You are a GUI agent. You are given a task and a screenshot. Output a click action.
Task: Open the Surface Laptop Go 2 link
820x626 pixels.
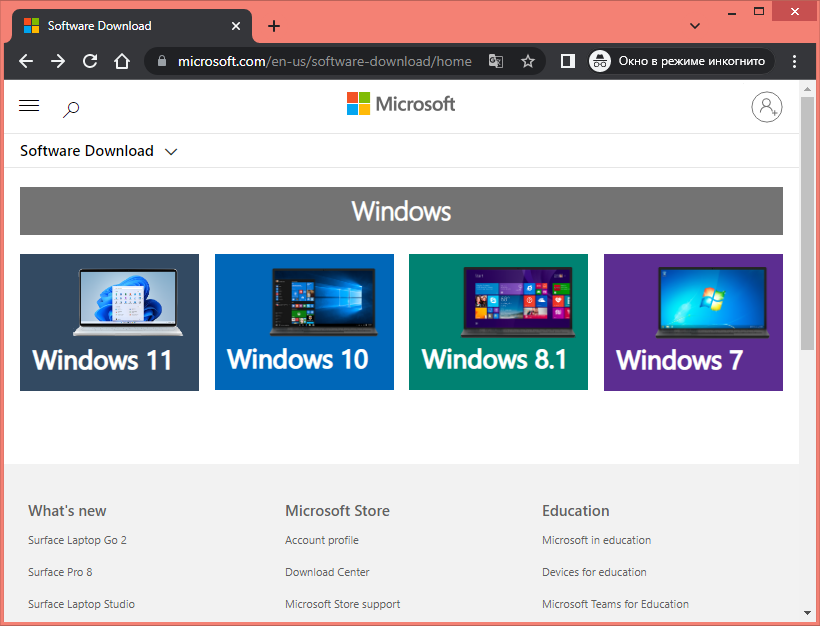click(x=77, y=540)
